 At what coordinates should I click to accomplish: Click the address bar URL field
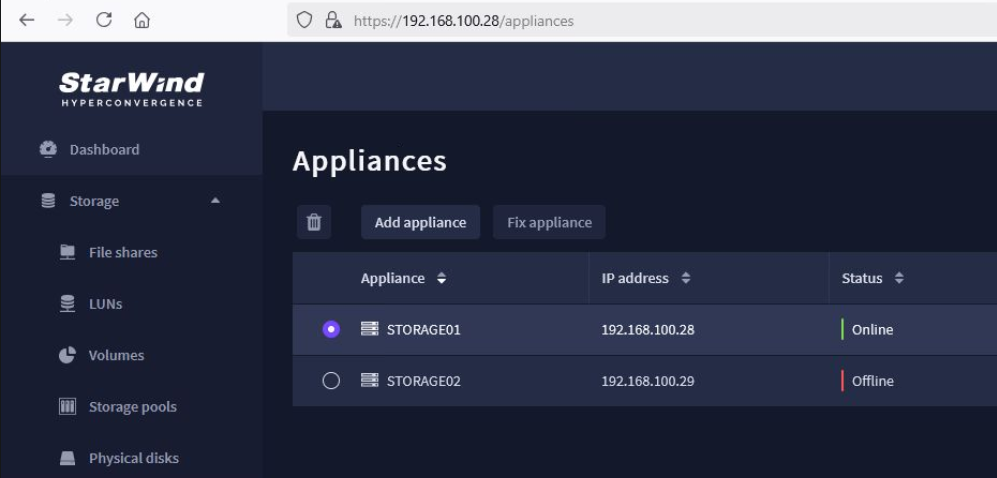click(x=642, y=20)
